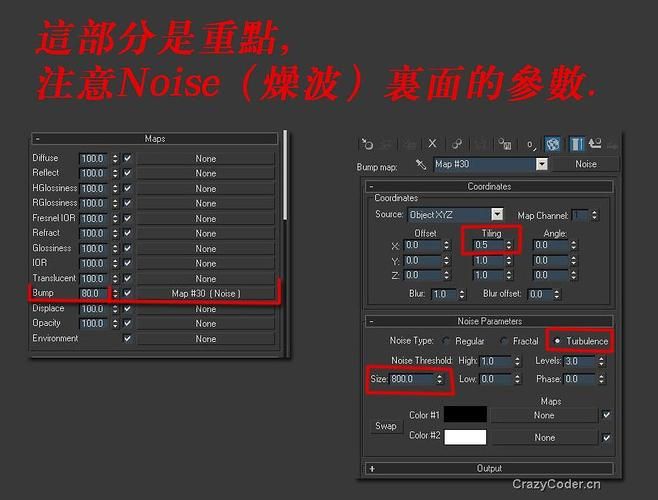Viewport: 658px width, 500px height.
Task: Click the Go to Parent icon
Action: pos(595,144)
